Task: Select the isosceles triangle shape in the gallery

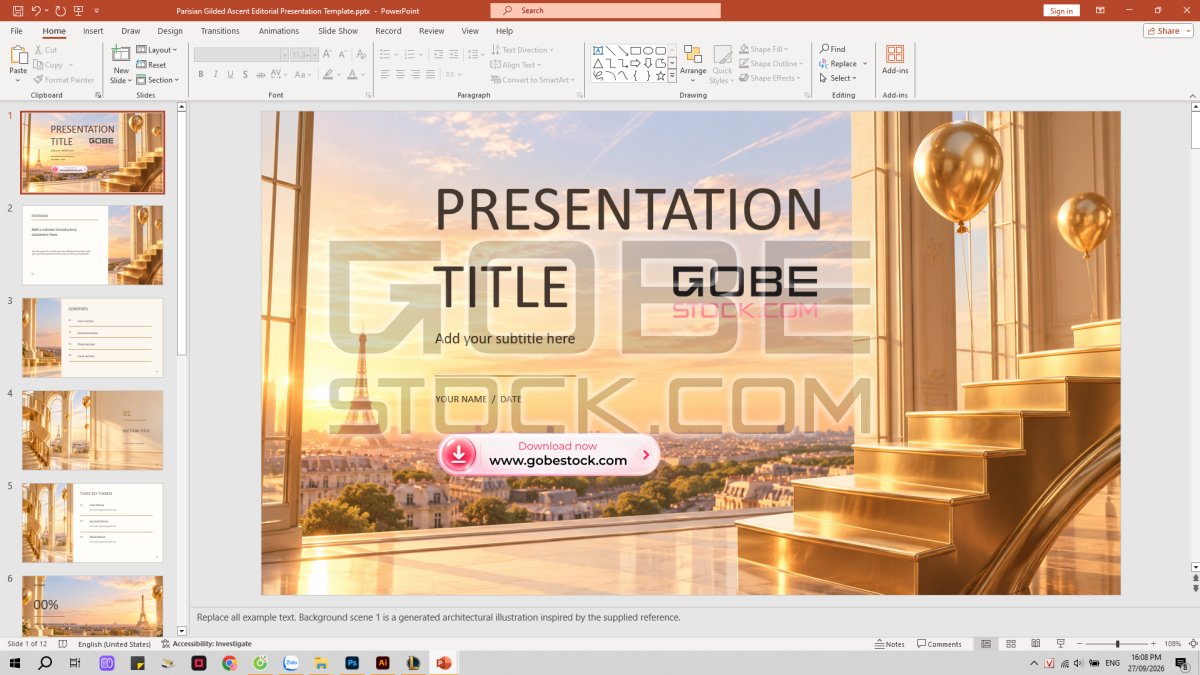Action: [598, 63]
